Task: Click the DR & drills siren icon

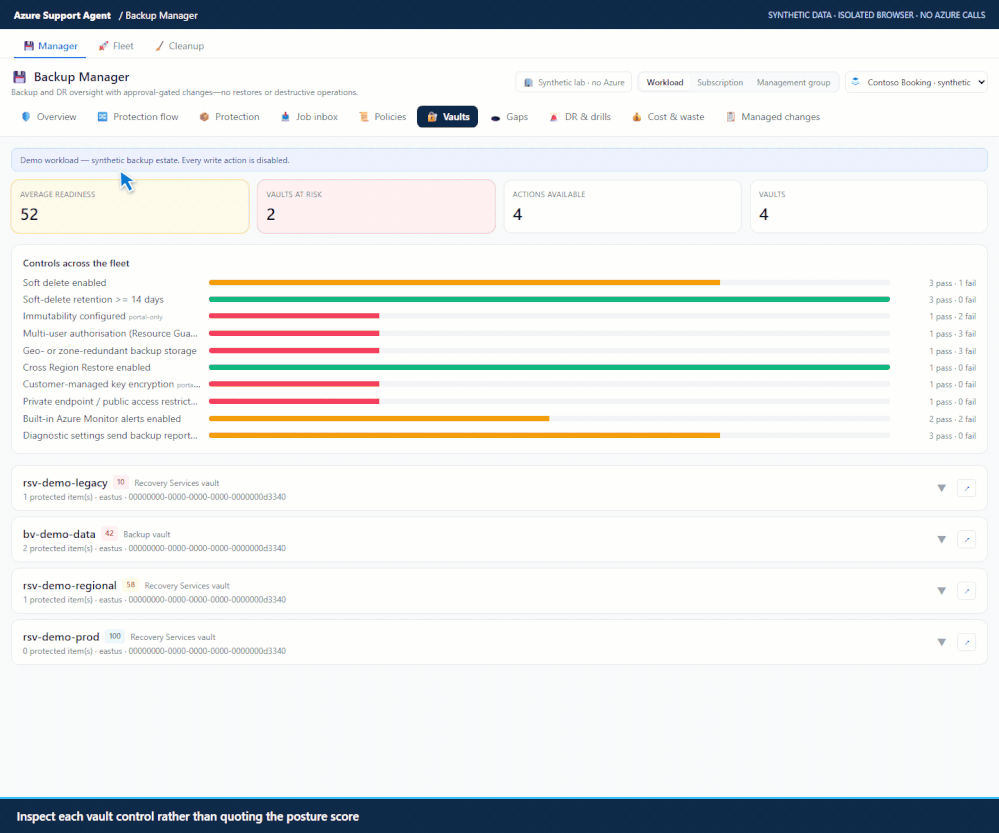Action: [554, 117]
